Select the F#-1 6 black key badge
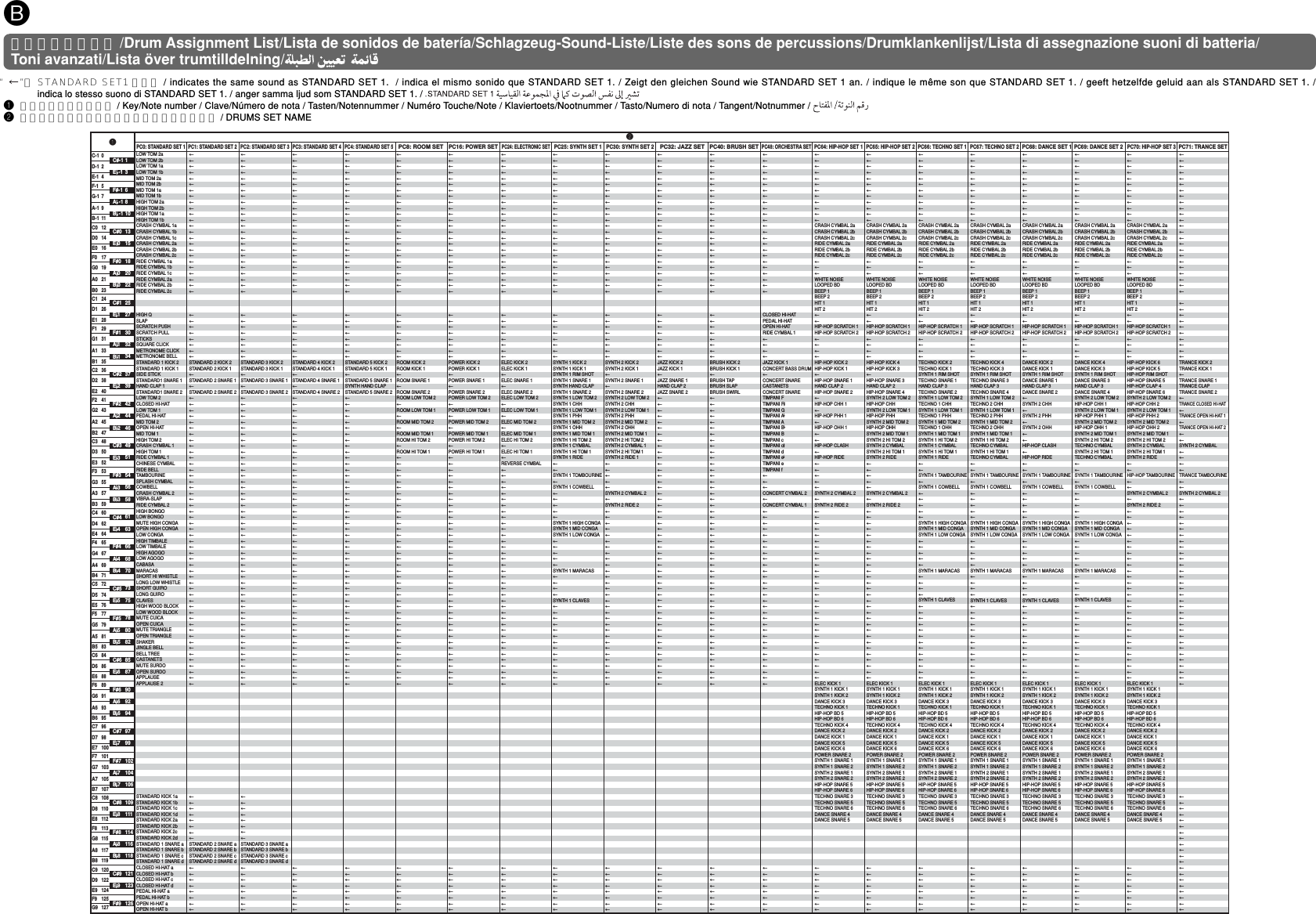 coord(120,189)
